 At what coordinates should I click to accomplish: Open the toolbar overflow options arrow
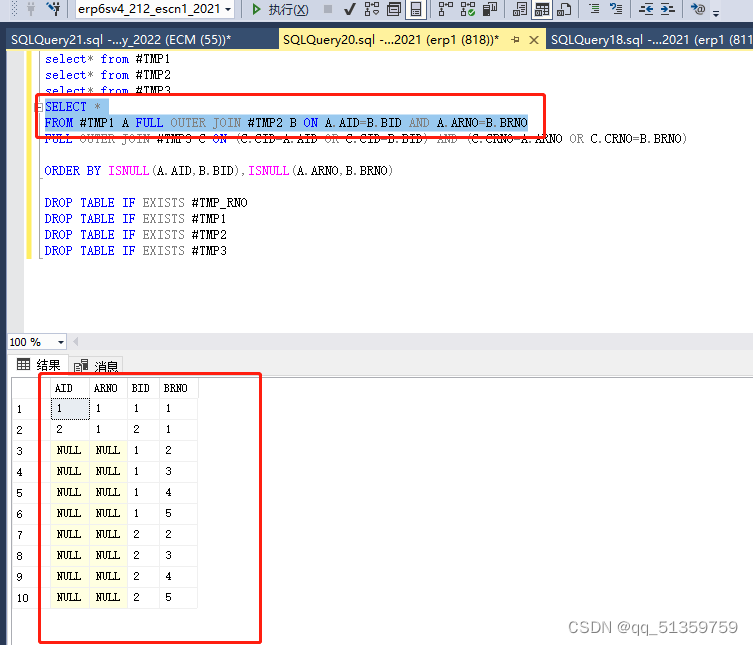[716, 13]
